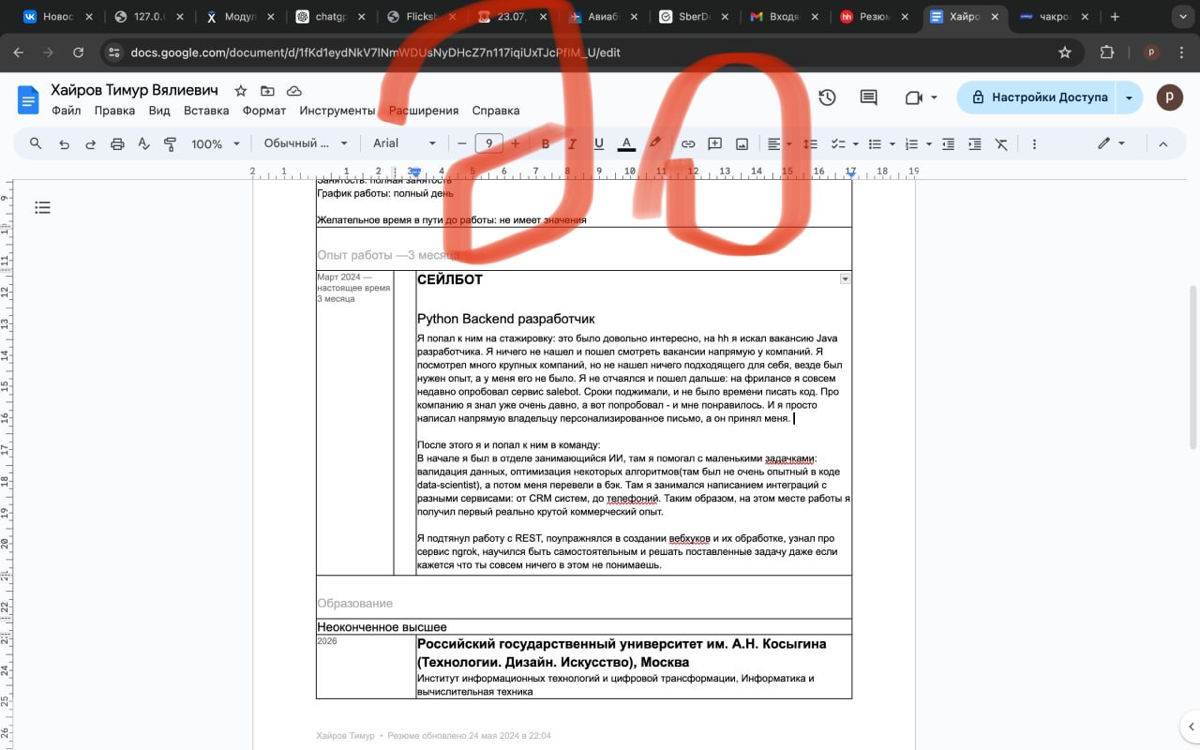Screen dimensions: 1200x750
Task: Decrease font size with minus button
Action: click(461, 144)
